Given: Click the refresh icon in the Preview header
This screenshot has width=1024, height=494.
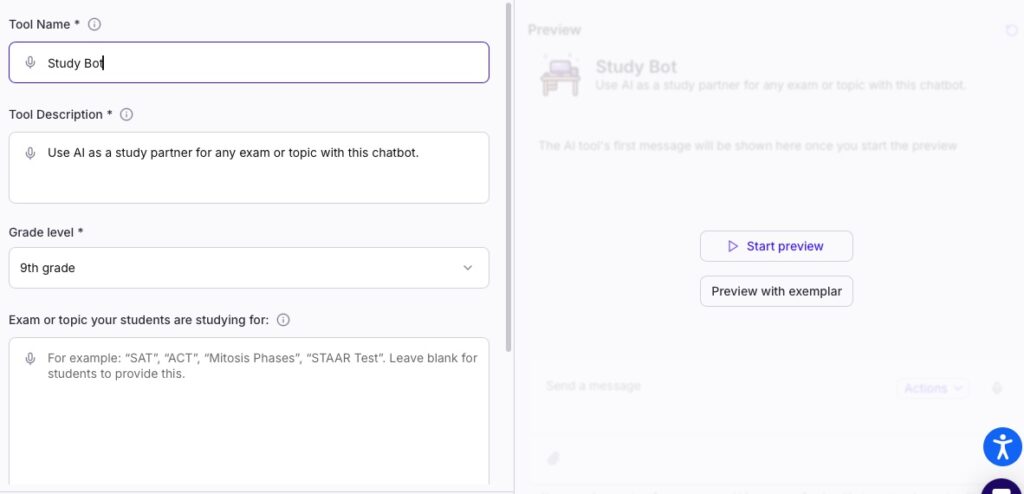Looking at the screenshot, I should (1011, 31).
